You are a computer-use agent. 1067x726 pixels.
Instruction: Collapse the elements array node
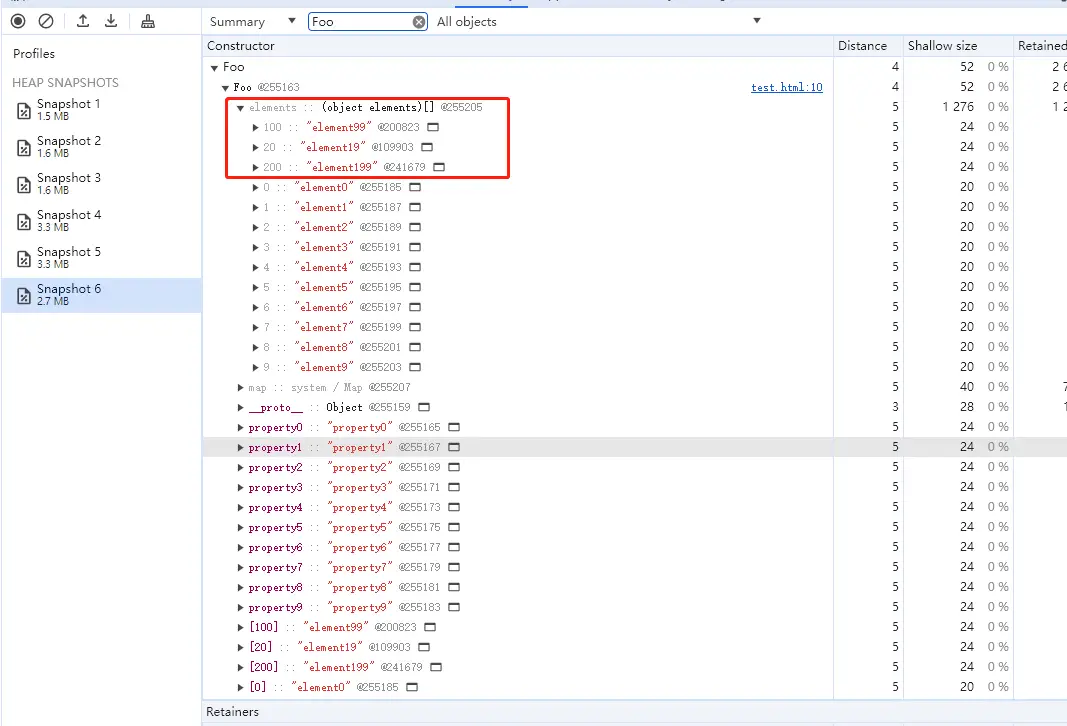(x=241, y=107)
